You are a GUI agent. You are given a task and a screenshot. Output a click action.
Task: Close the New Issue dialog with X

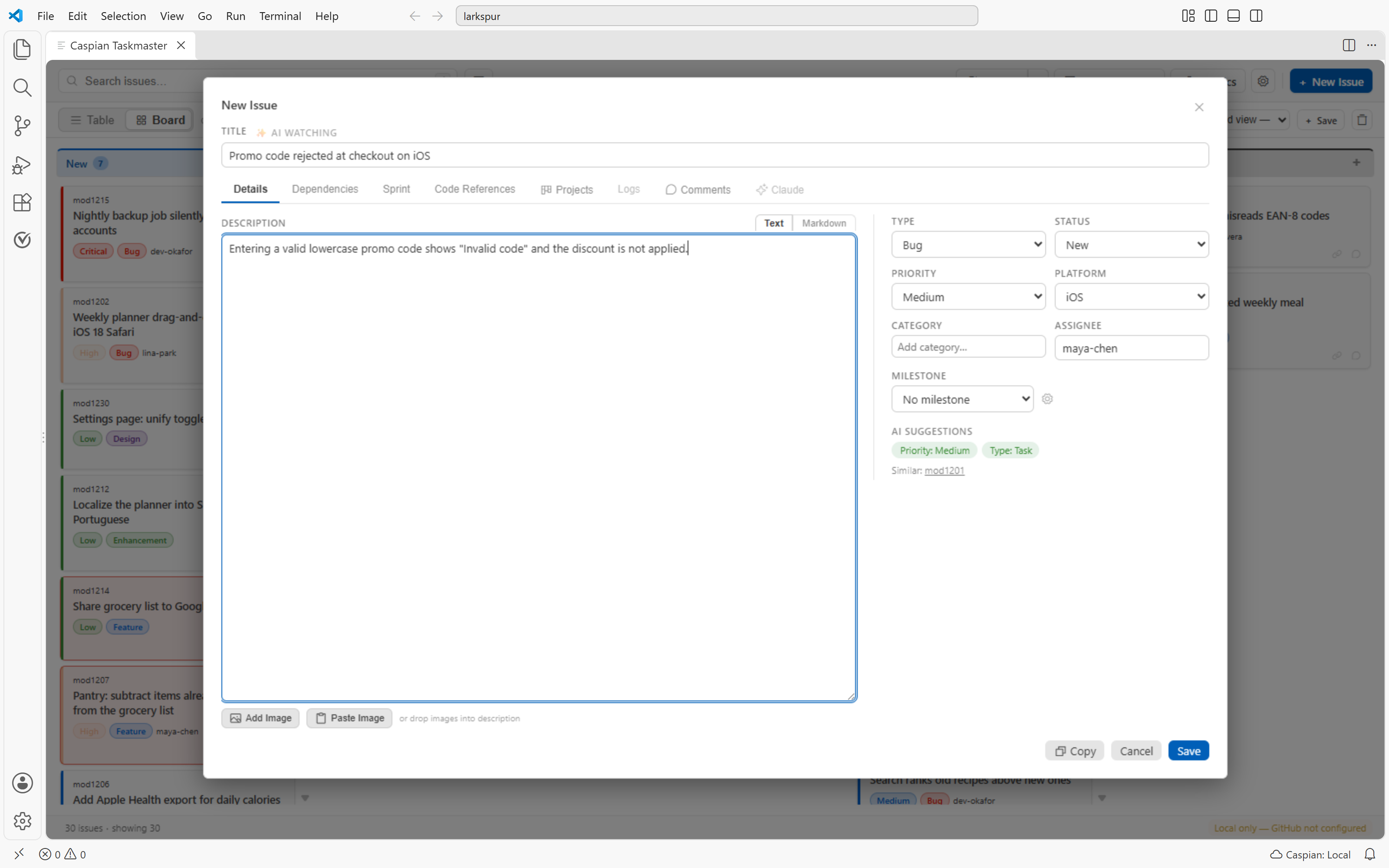point(1199,107)
